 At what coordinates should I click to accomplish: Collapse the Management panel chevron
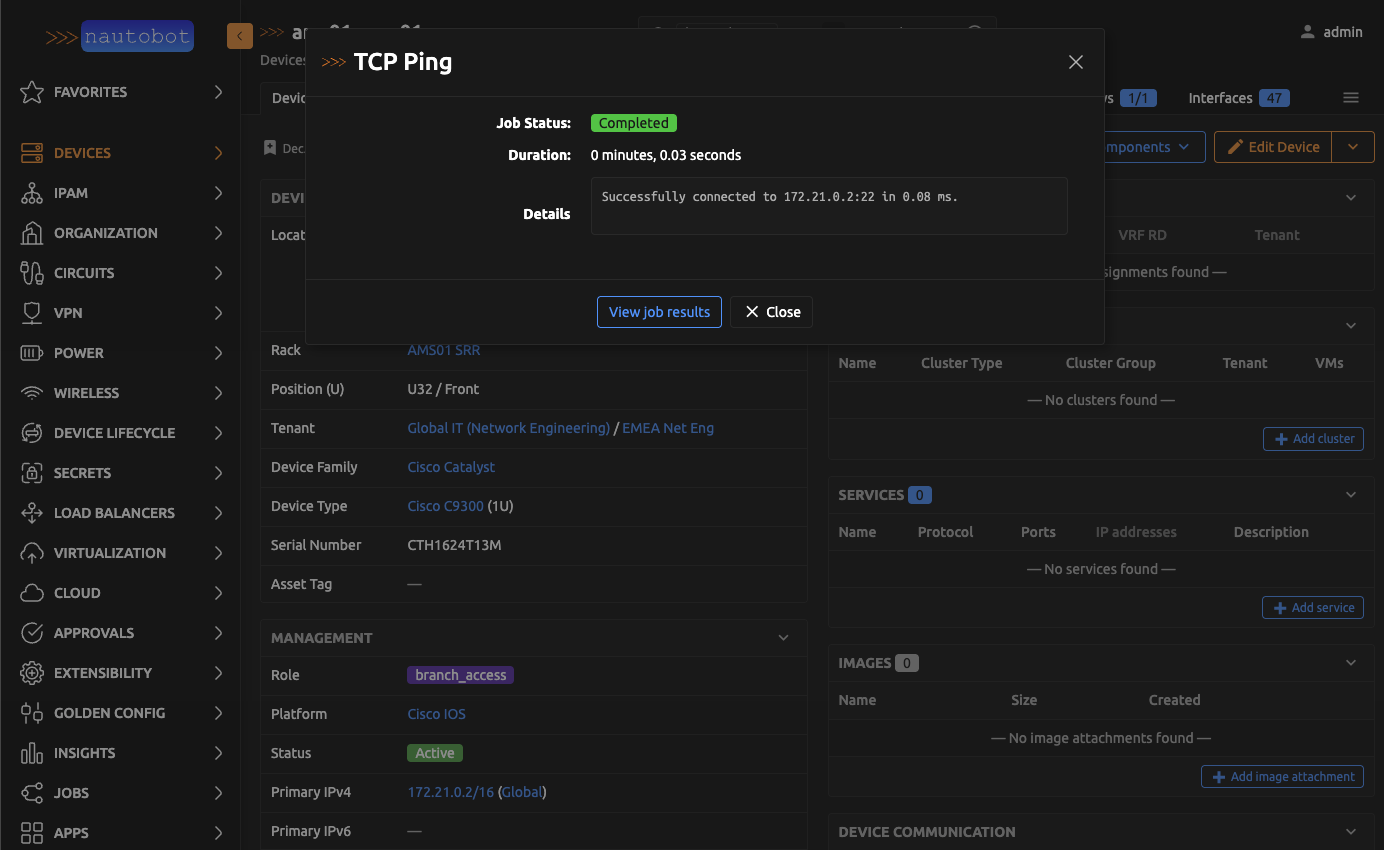(x=784, y=638)
